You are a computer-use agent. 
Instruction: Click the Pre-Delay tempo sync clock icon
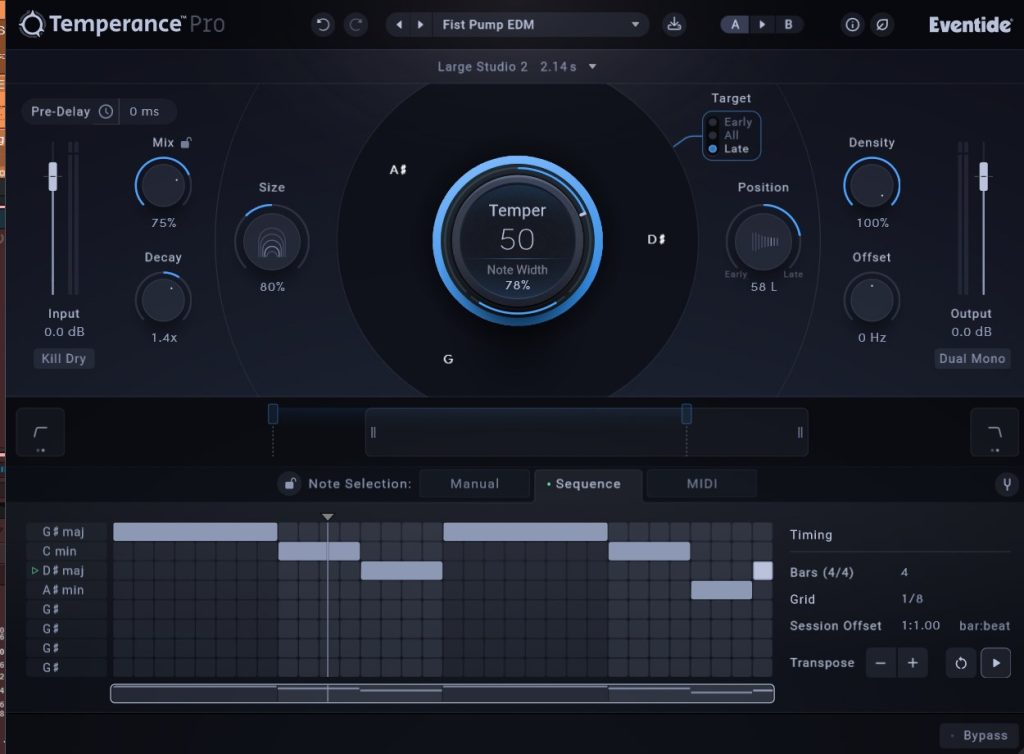pyautogui.click(x=106, y=112)
